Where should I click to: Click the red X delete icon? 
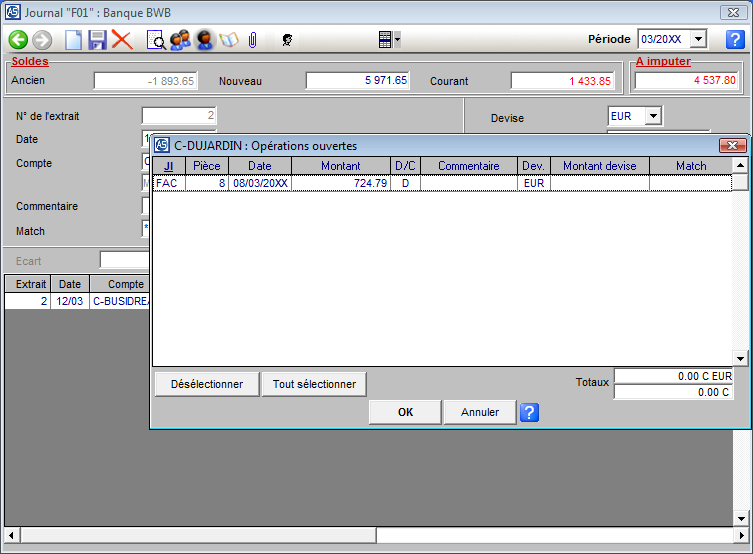coord(122,40)
